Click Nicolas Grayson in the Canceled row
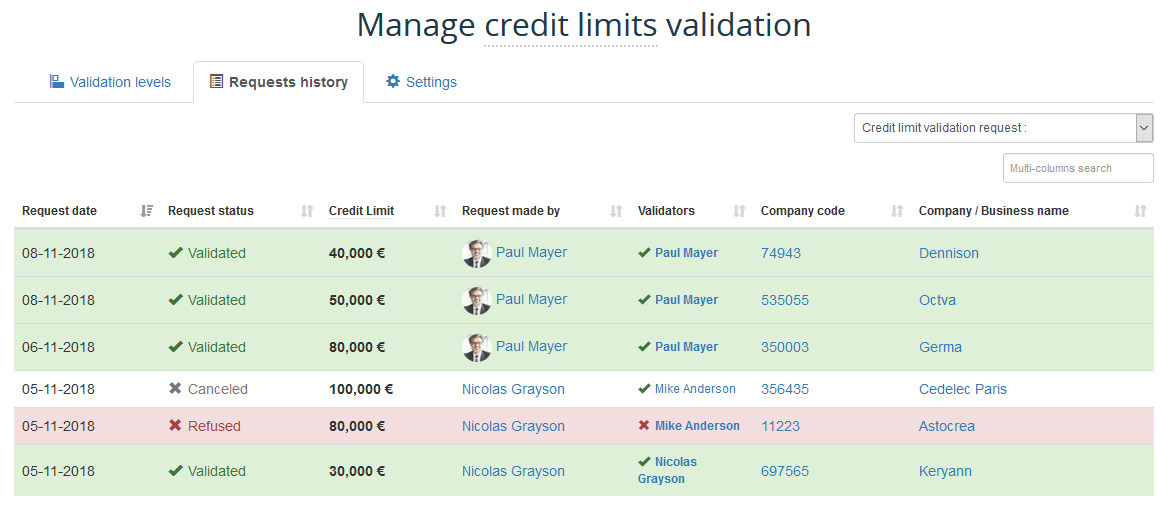This screenshot has height=505, width=1161. coord(513,389)
